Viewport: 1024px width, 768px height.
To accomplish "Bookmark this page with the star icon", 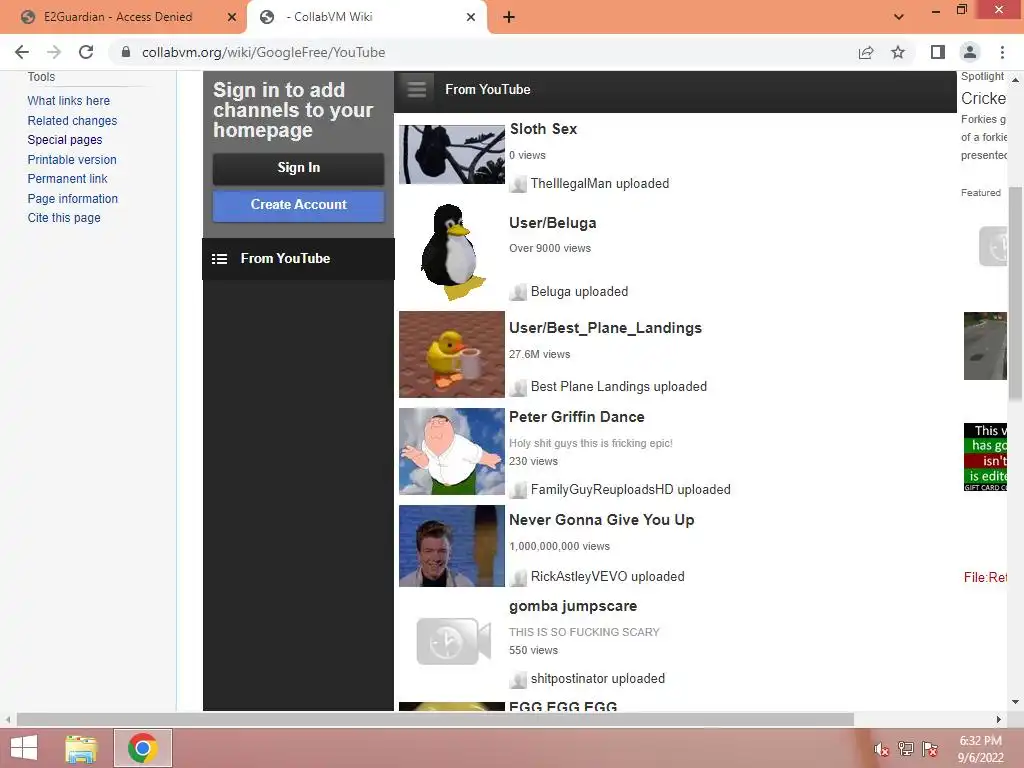I will [898, 52].
